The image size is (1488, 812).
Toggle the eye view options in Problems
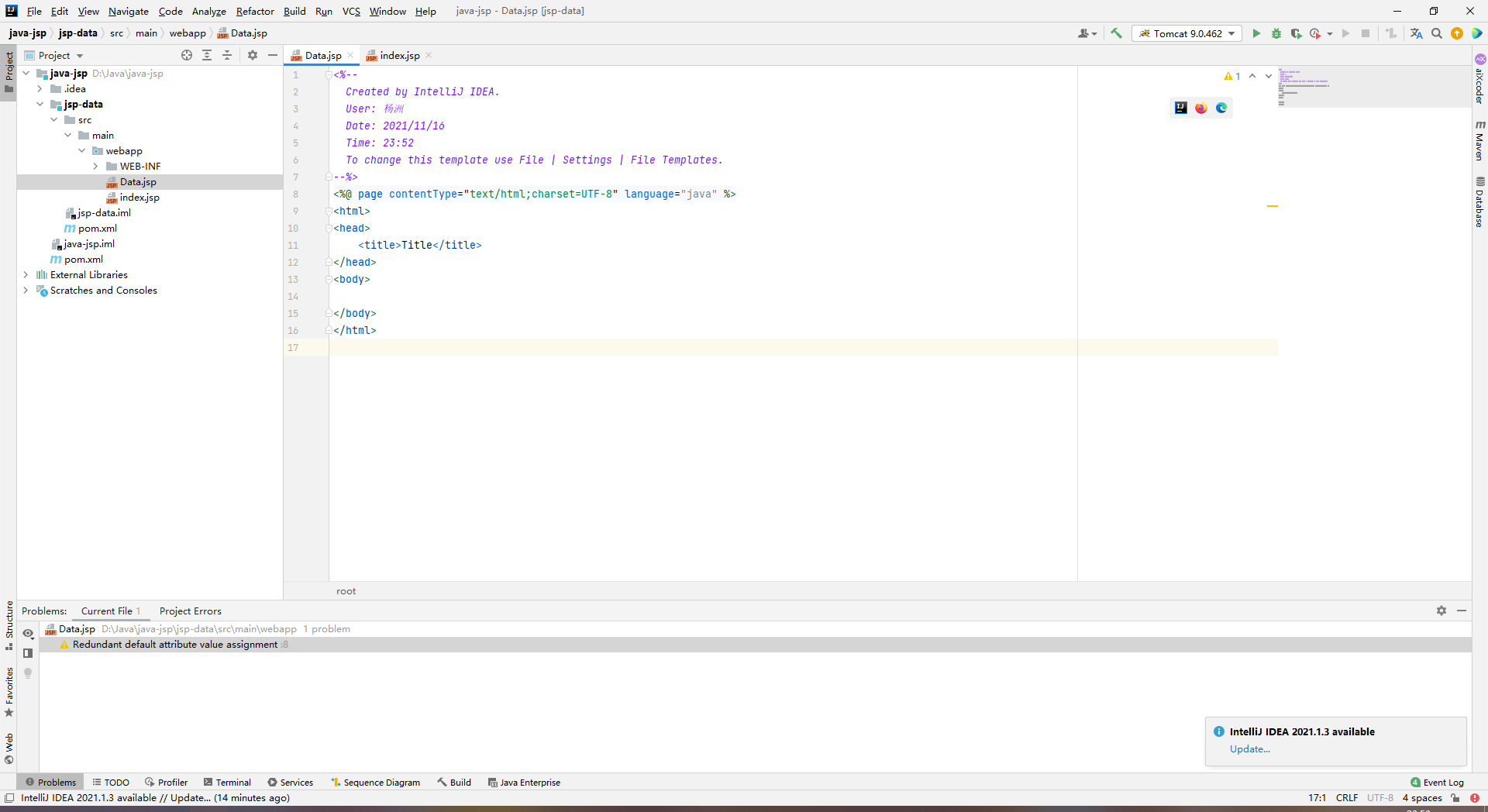[x=28, y=634]
